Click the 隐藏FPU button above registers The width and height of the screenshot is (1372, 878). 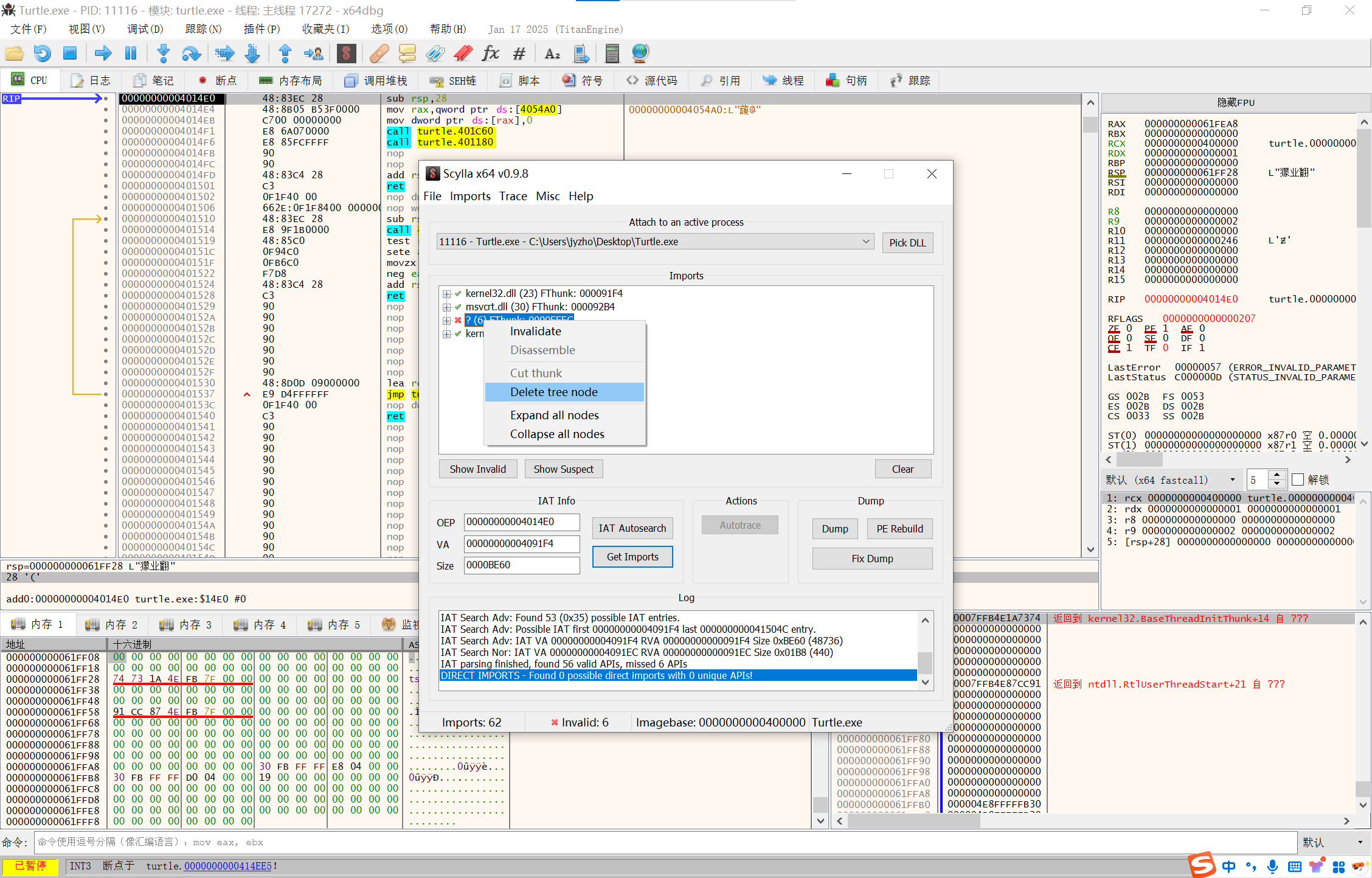1235,102
